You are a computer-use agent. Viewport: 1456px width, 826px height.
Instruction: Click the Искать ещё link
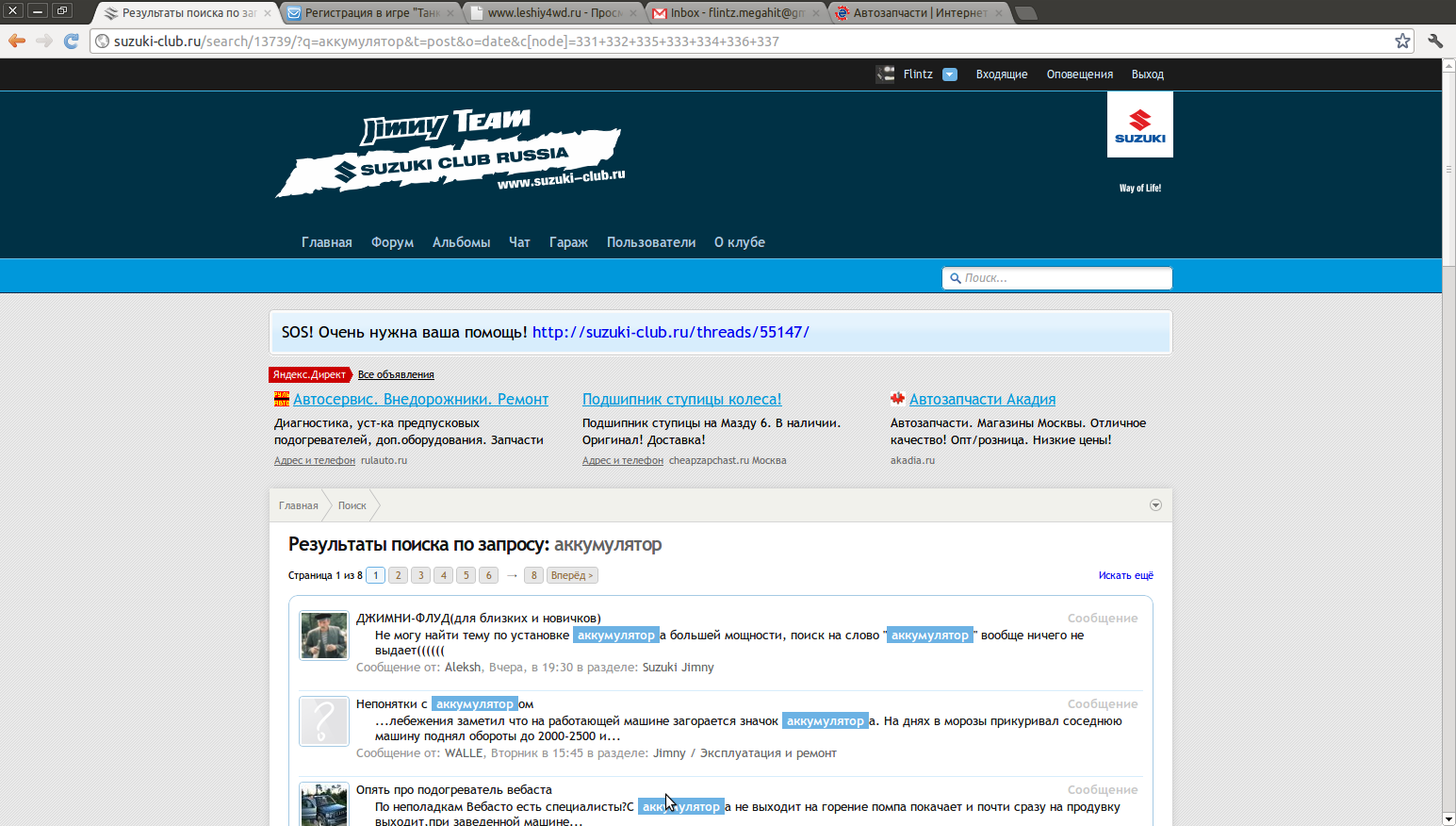1125,575
